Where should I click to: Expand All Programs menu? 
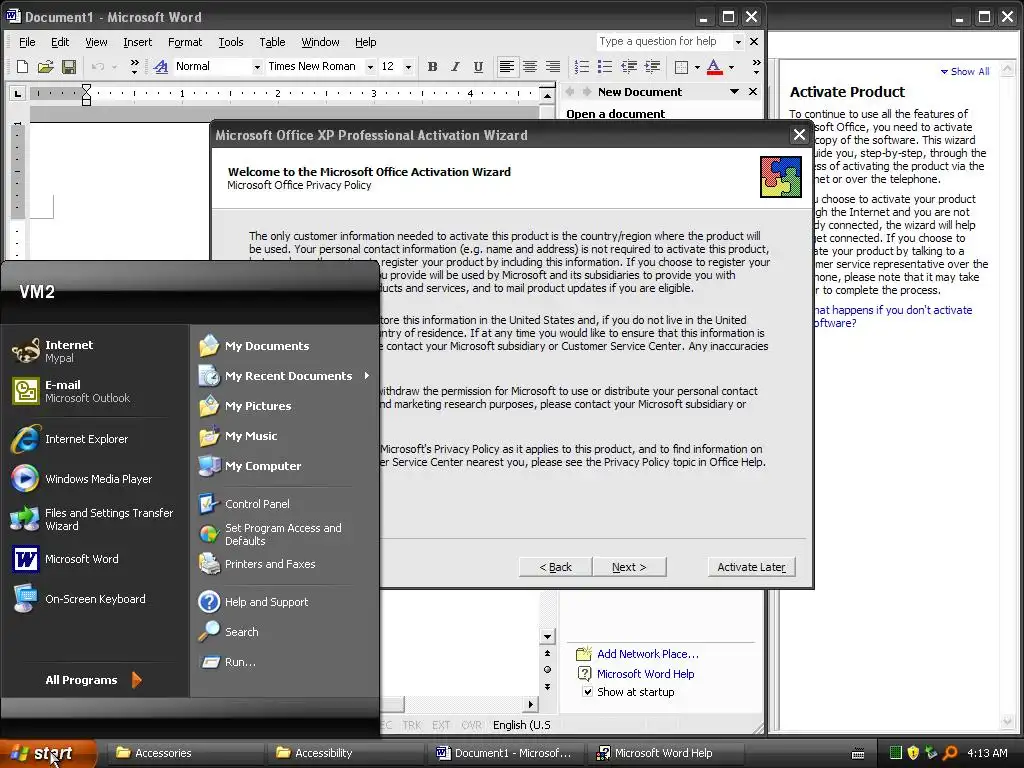[x=92, y=680]
